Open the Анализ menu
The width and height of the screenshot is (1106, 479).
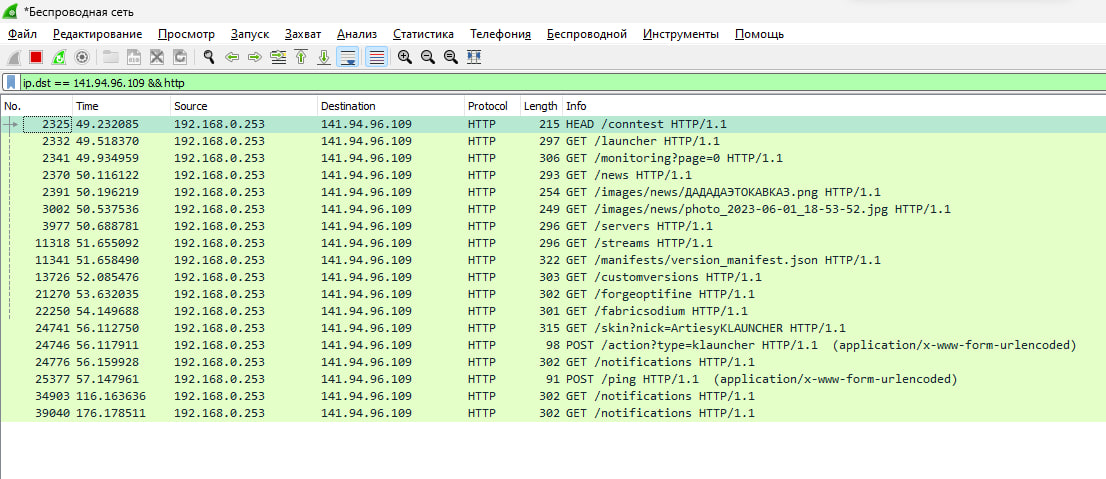pos(357,34)
